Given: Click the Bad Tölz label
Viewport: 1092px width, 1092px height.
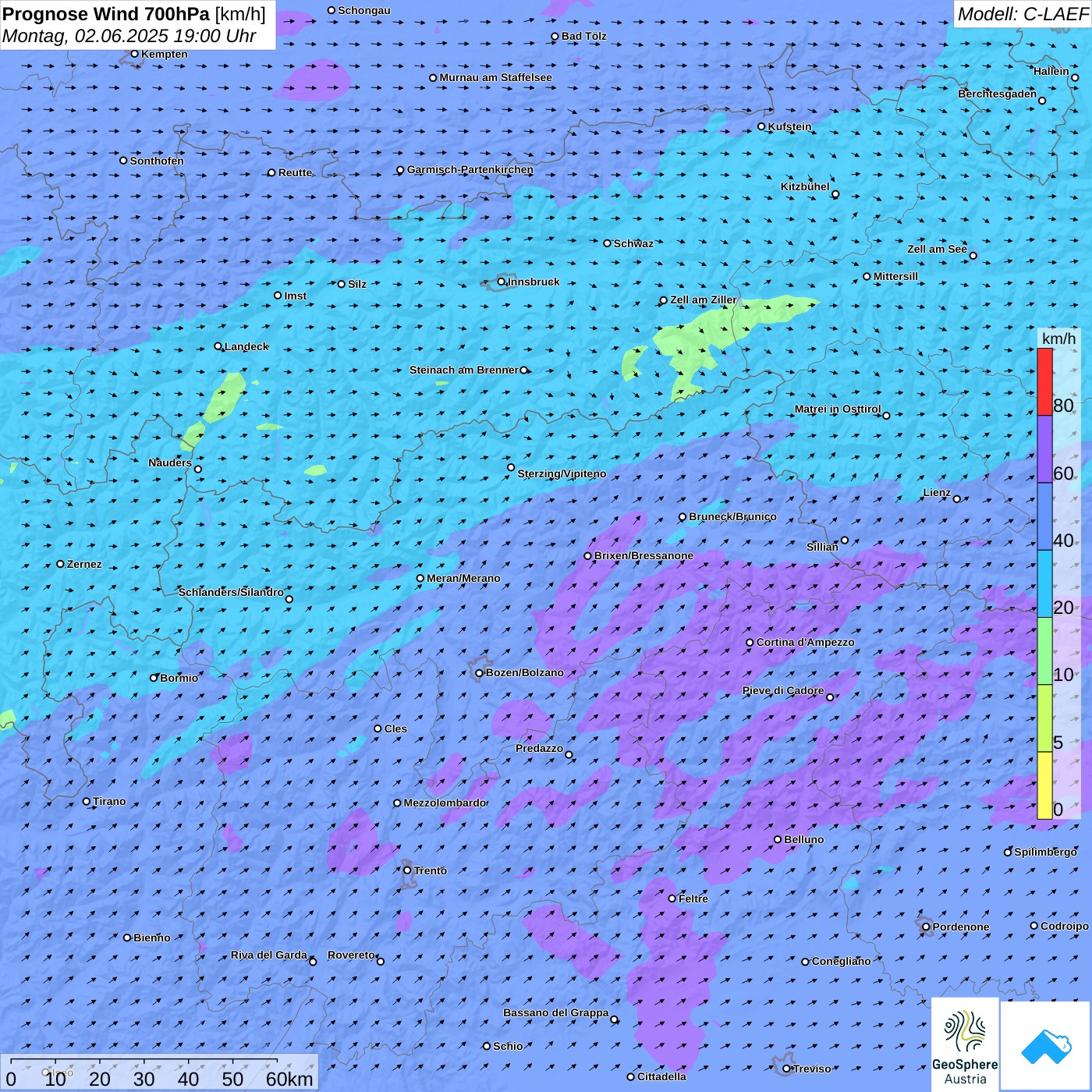Looking at the screenshot, I should [x=584, y=36].
